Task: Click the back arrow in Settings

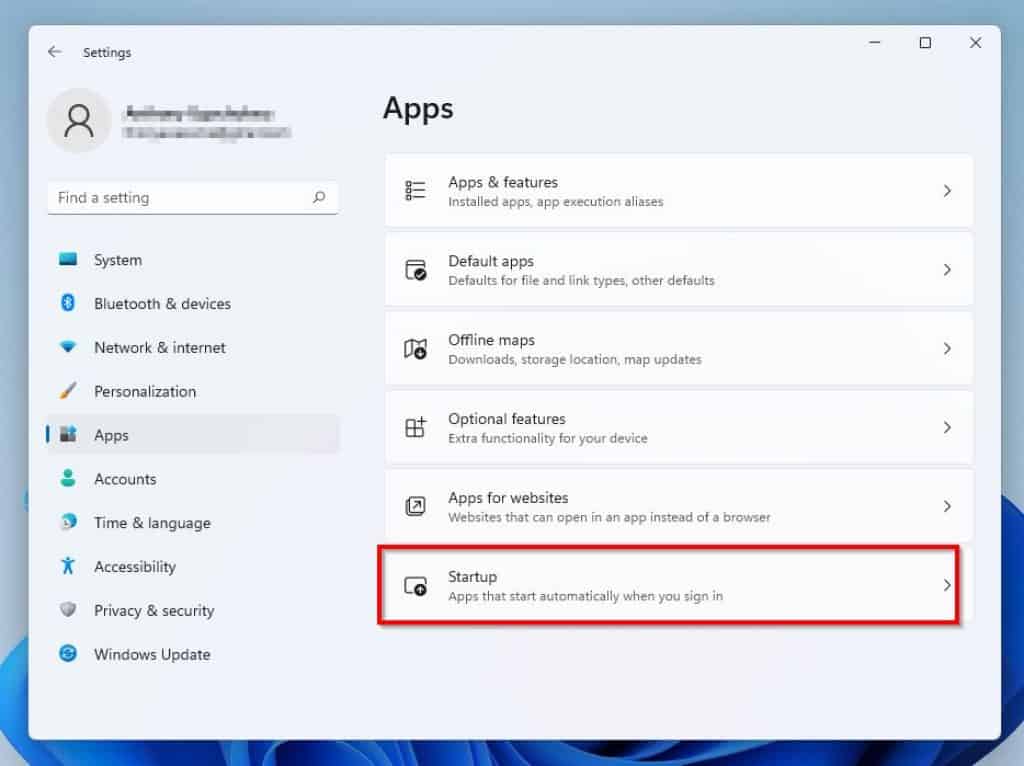Action: [54, 52]
